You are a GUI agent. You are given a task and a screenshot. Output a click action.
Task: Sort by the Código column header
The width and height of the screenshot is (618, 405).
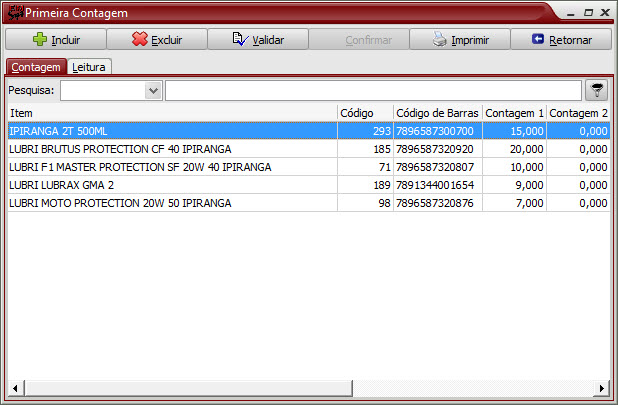click(365, 113)
